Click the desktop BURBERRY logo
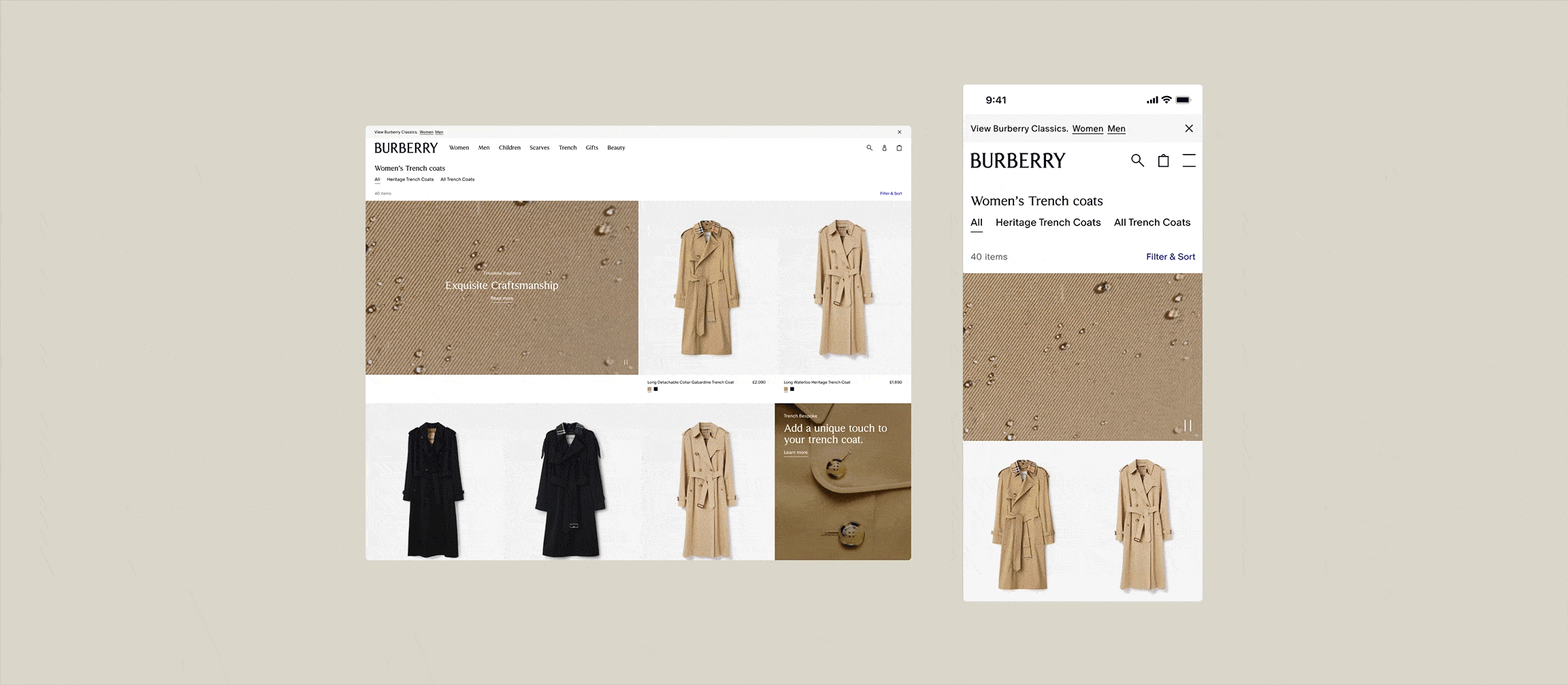Screen dimensions: 1568x685 406,148
